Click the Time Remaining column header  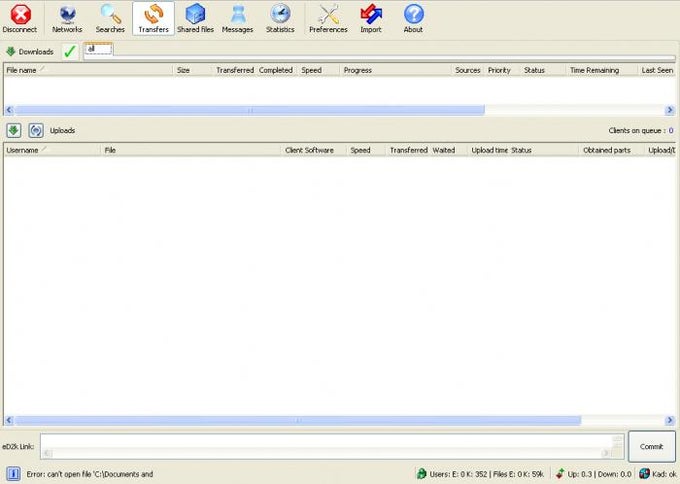[602, 70]
